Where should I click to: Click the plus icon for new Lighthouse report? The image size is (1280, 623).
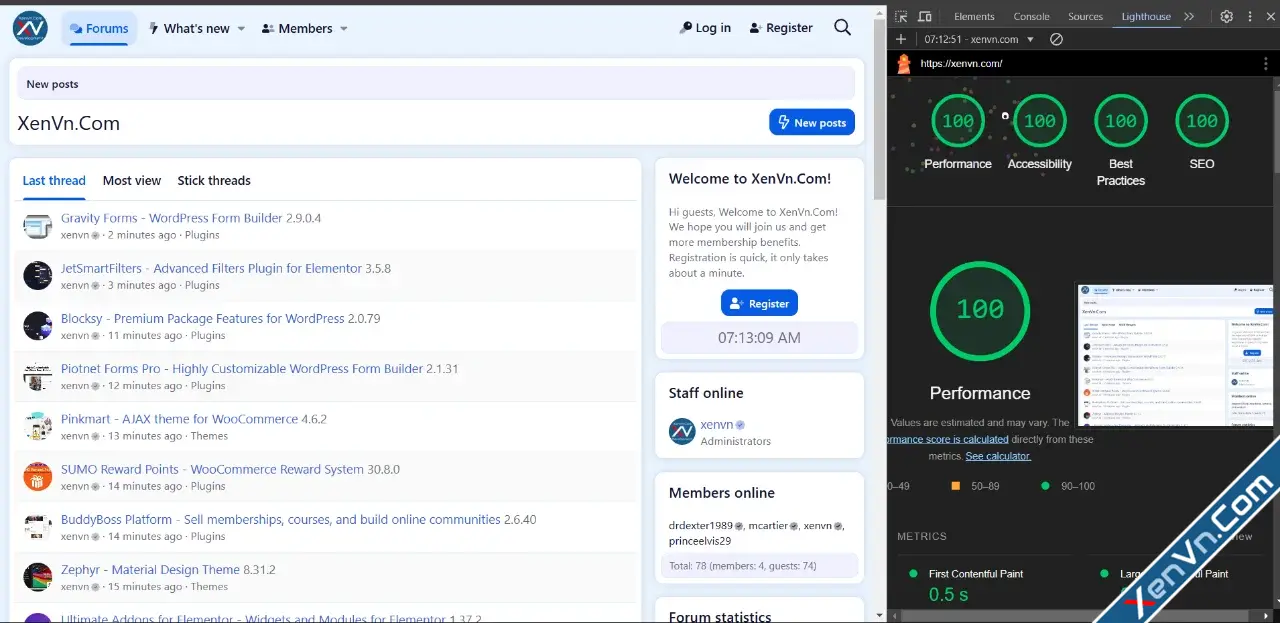coord(901,39)
